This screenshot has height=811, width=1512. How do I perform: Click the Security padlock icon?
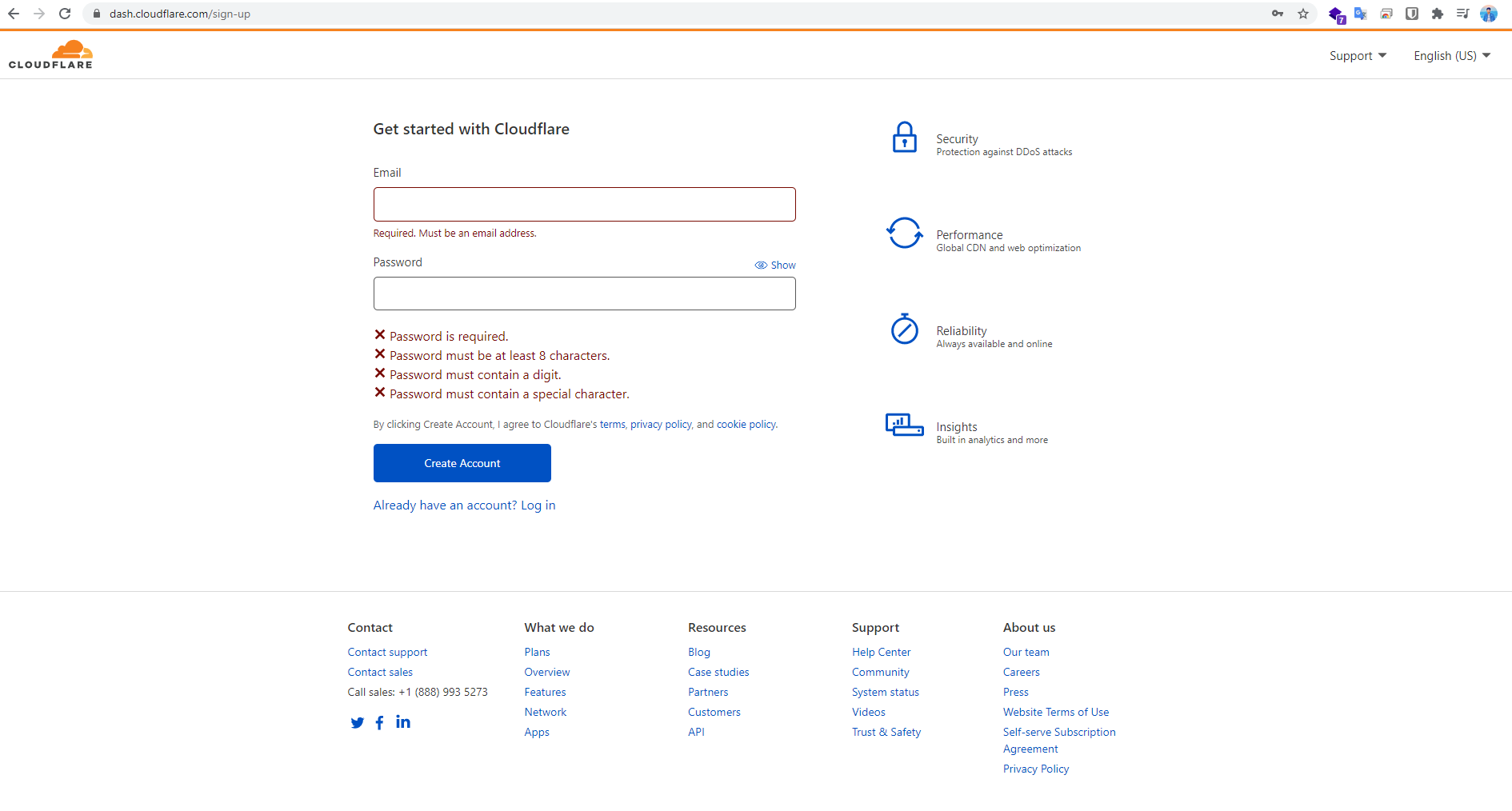coord(905,138)
